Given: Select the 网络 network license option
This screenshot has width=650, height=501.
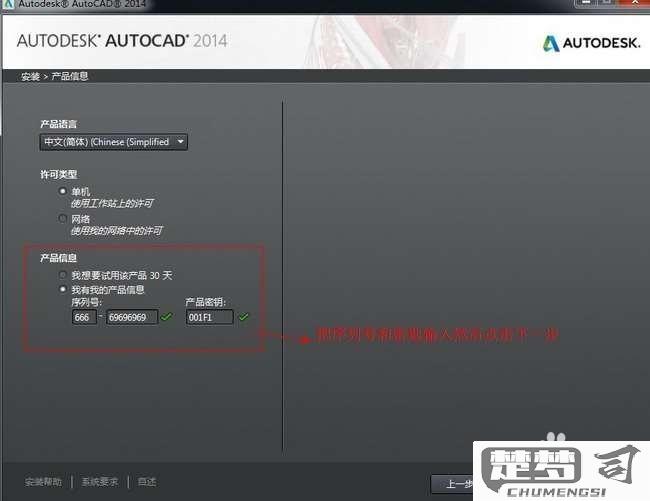Looking at the screenshot, I should tap(63, 218).
